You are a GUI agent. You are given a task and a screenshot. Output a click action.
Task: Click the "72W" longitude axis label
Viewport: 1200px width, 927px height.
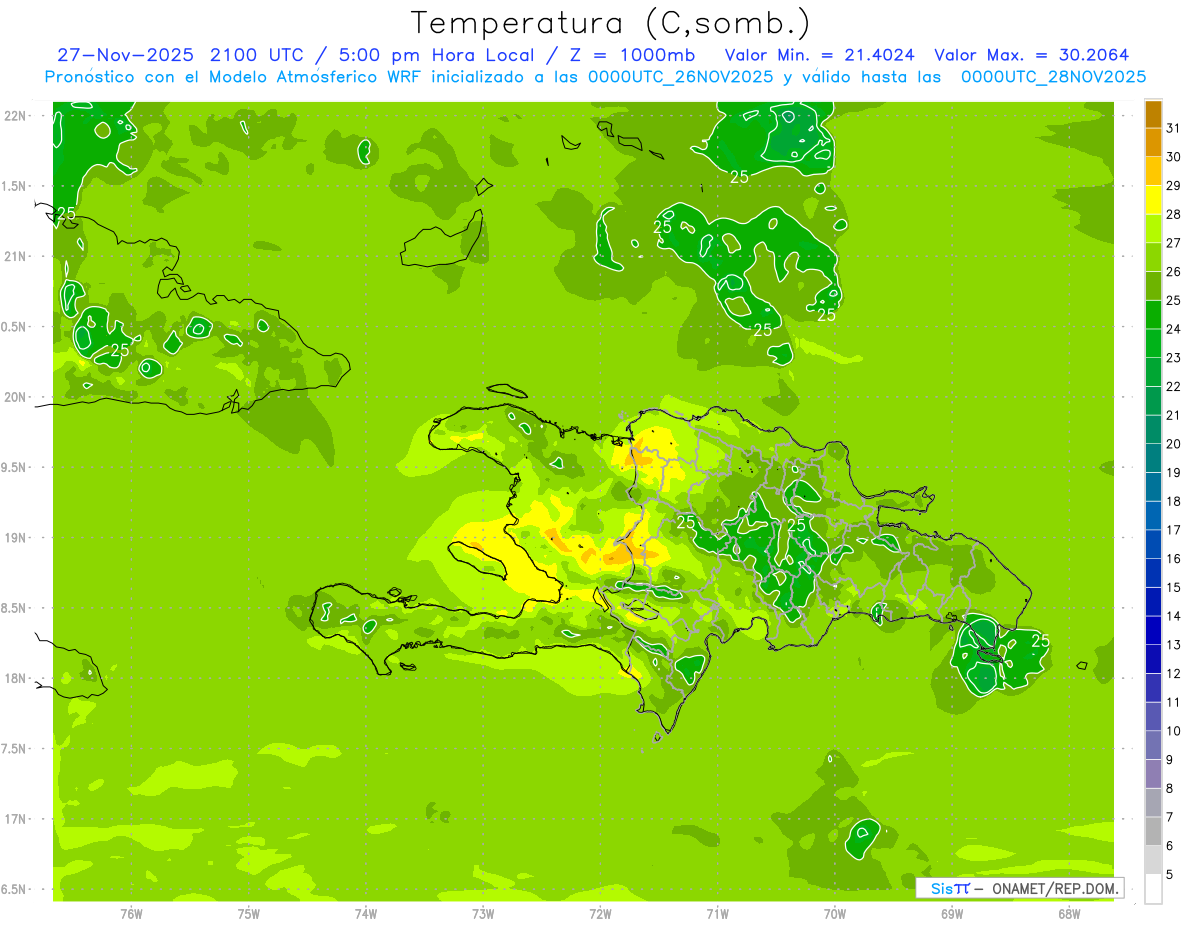(600, 914)
